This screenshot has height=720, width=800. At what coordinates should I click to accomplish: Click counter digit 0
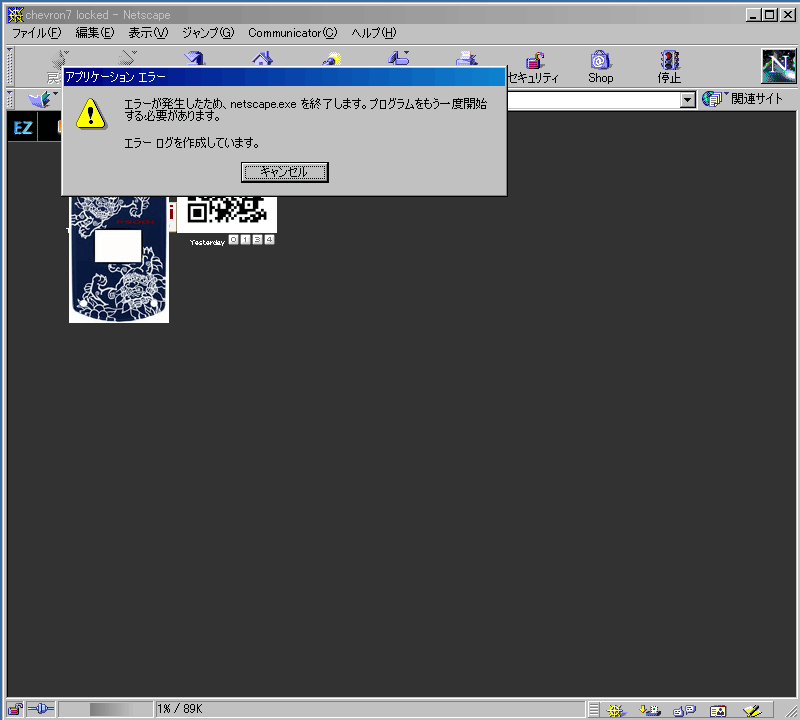[233, 239]
